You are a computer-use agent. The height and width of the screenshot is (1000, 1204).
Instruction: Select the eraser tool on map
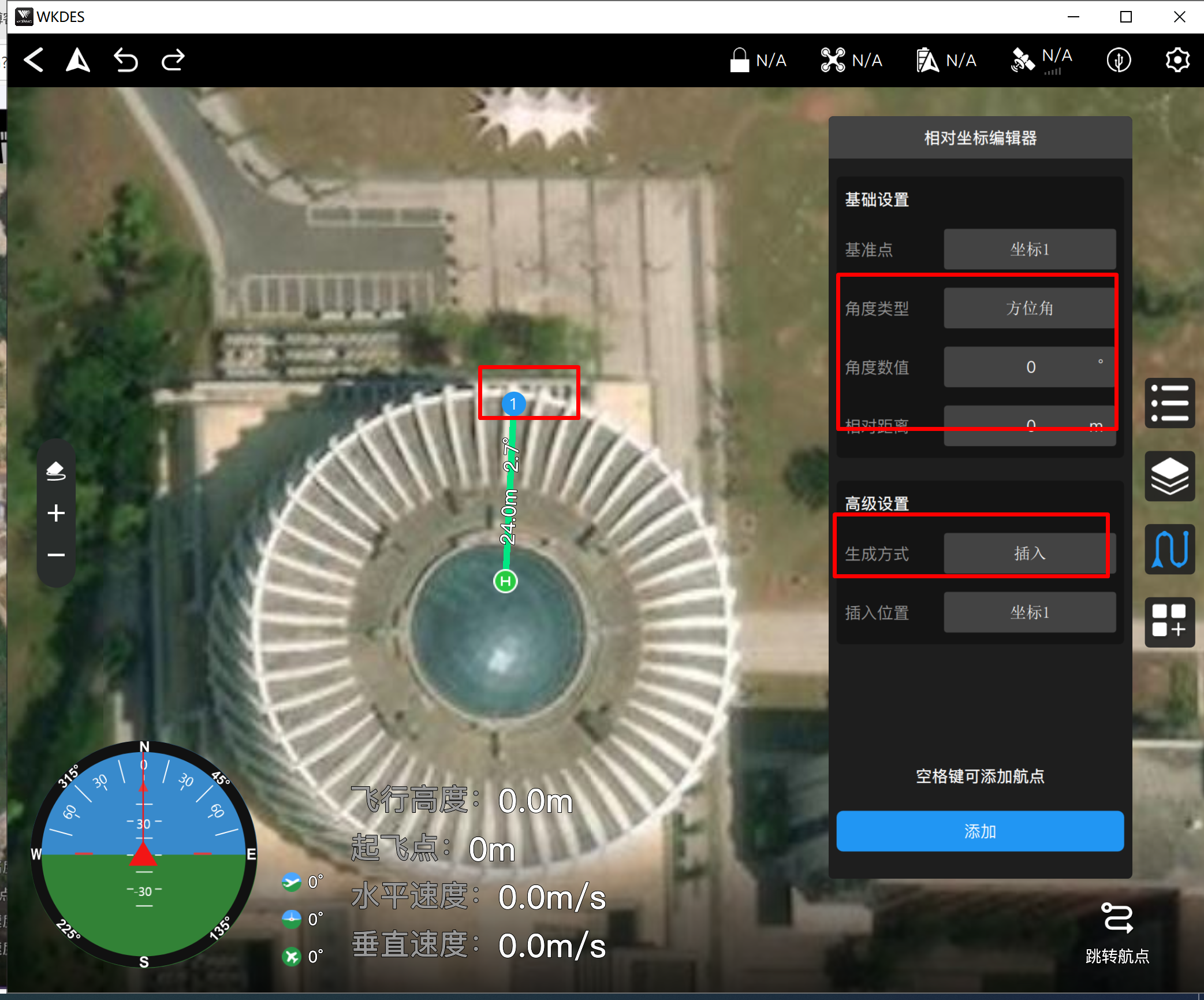tap(56, 471)
